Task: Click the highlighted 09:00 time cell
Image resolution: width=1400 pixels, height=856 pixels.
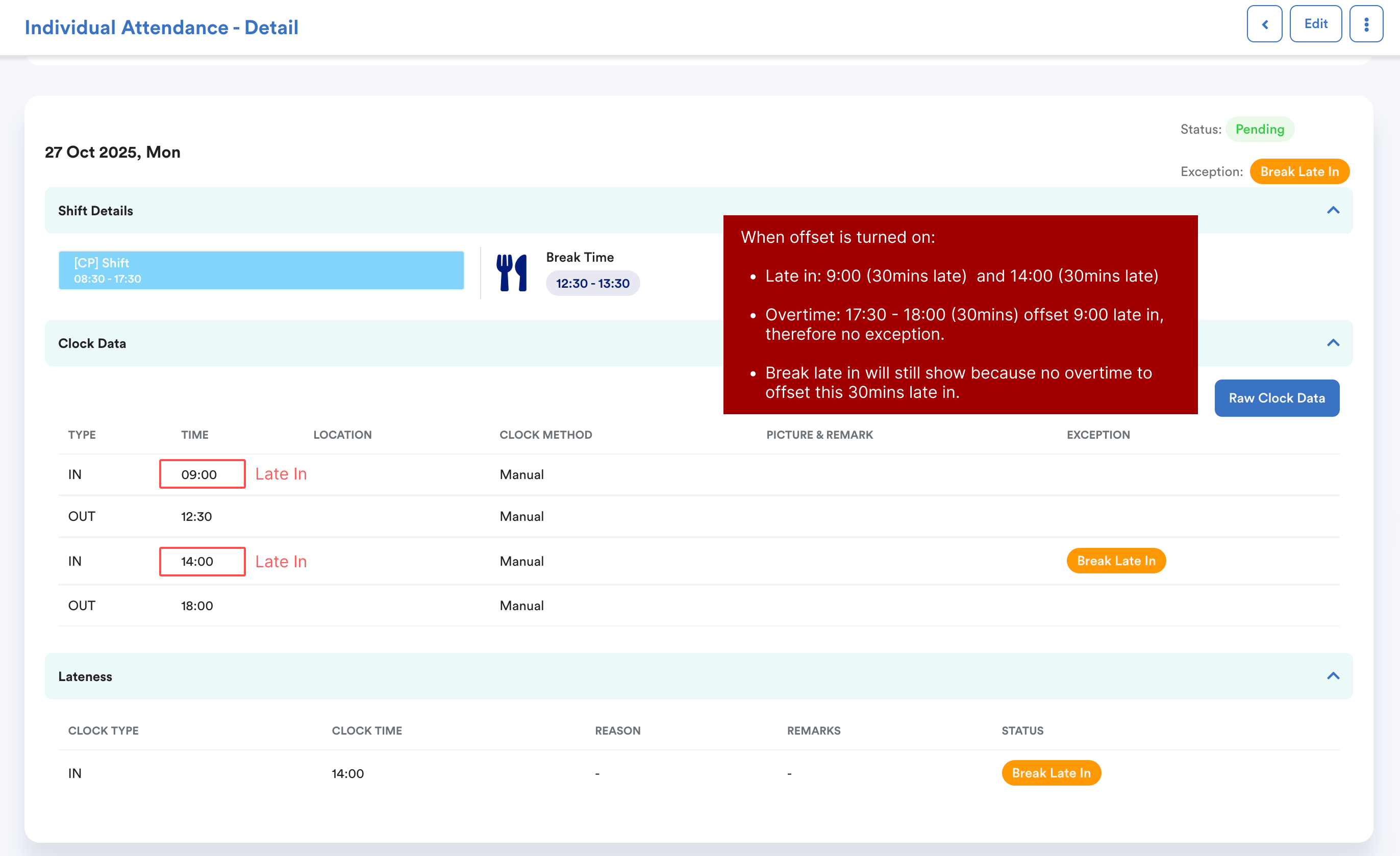Action: (202, 474)
